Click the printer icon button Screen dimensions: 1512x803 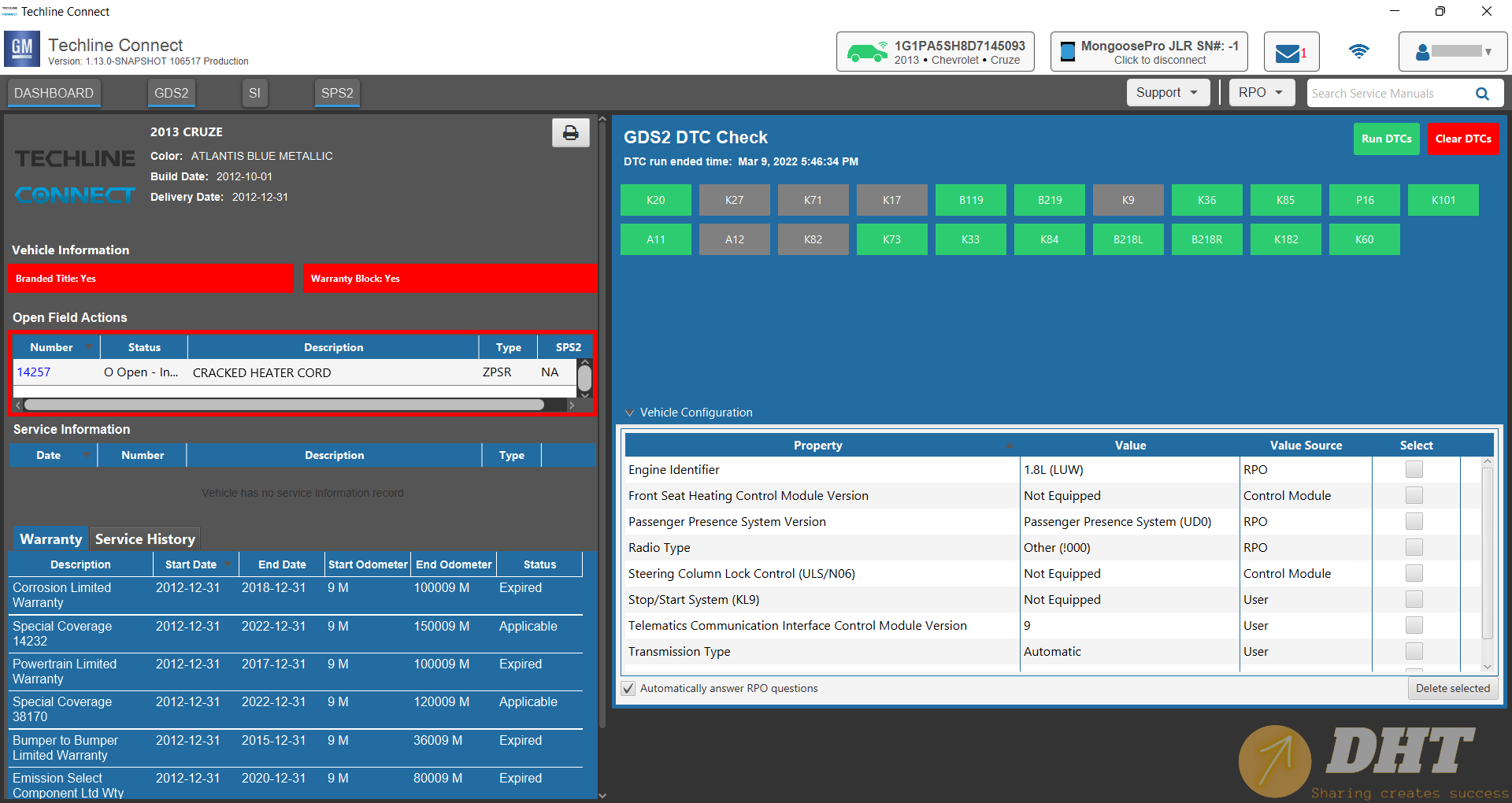570,133
